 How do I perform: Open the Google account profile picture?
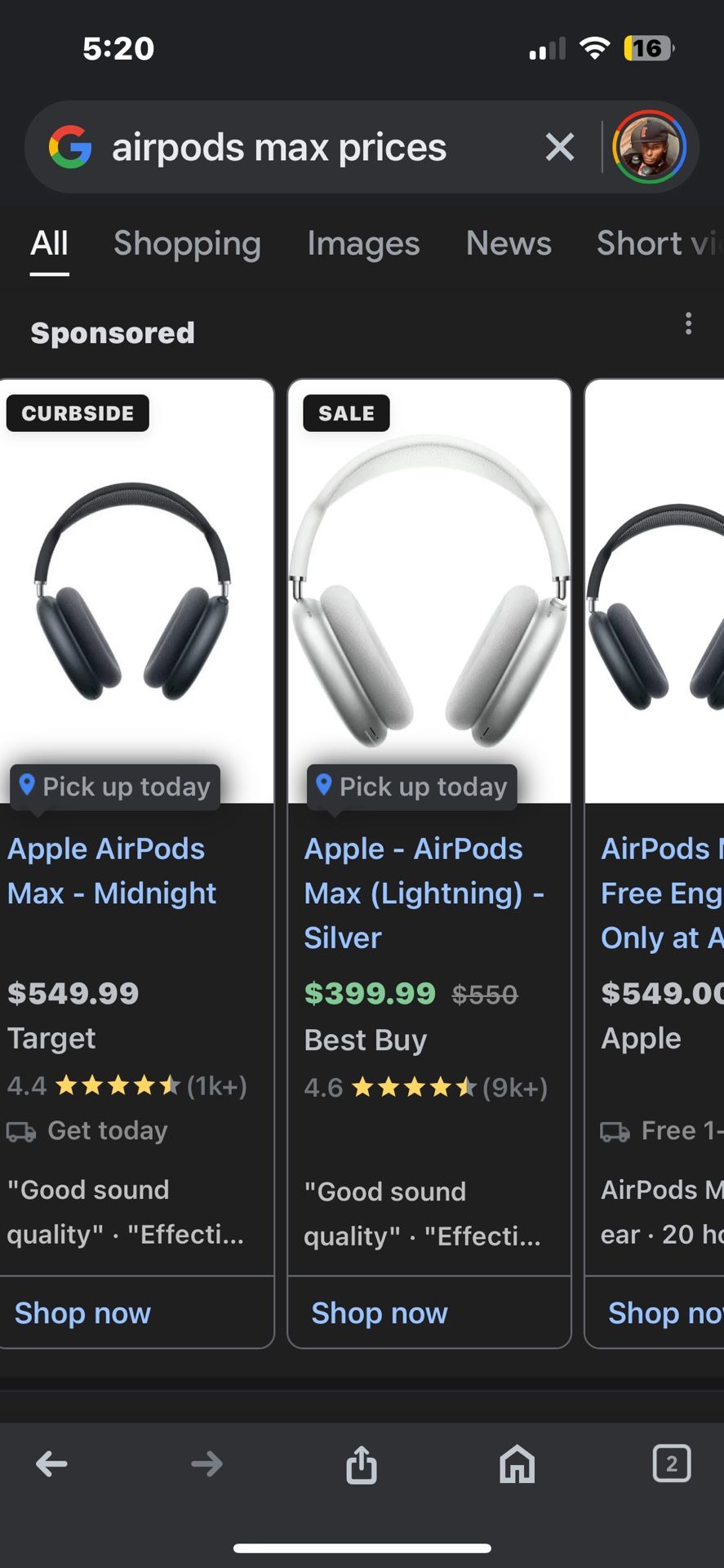coord(650,148)
